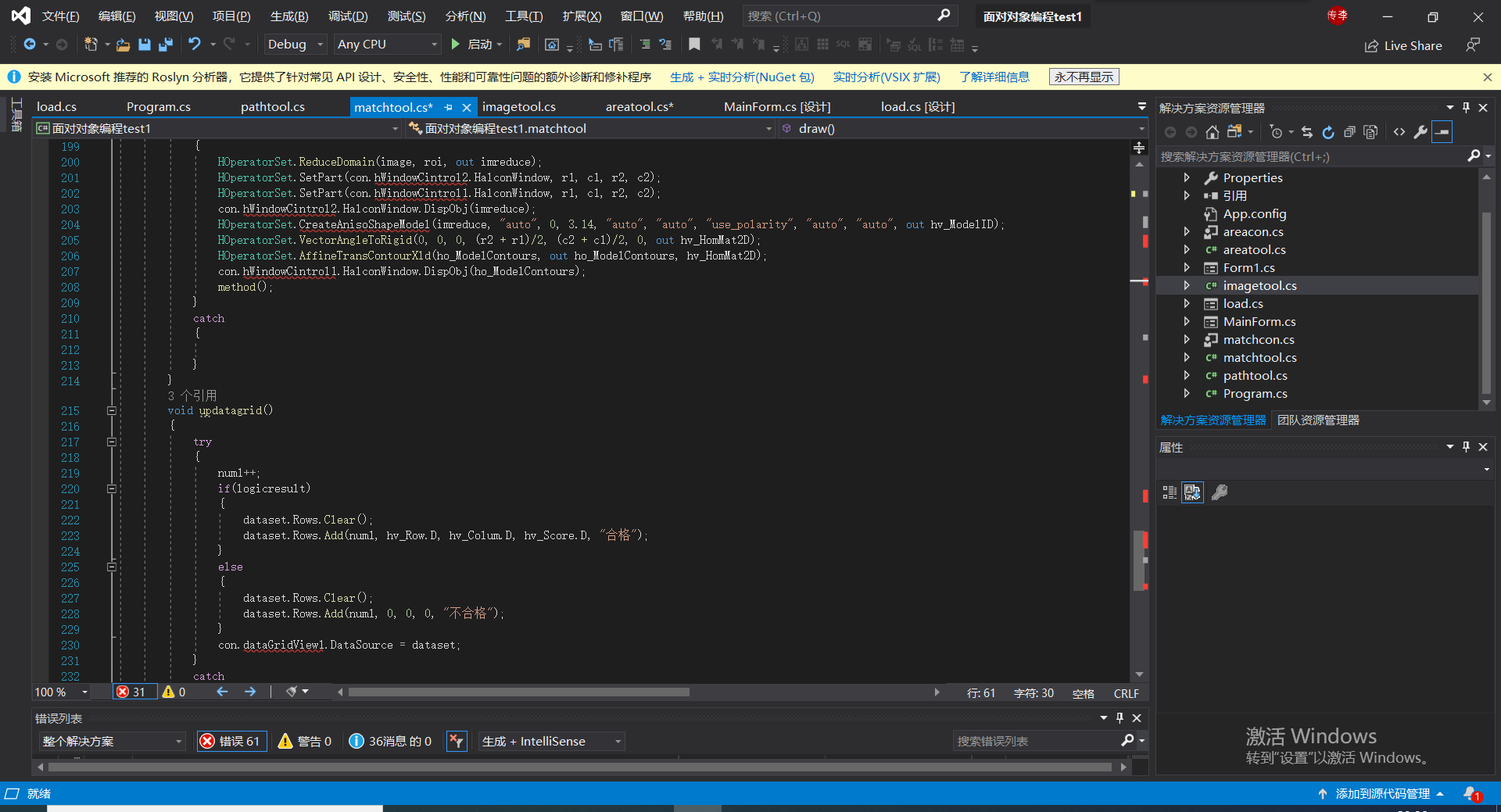Click the View Code icon in Solution Explorer
The image size is (1501, 812).
(1399, 132)
